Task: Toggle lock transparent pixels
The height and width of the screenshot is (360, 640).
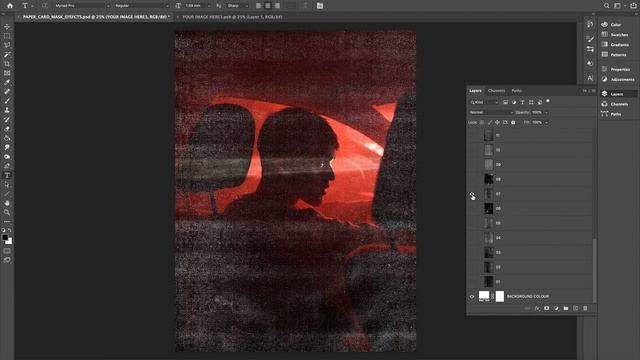Action: (482, 122)
